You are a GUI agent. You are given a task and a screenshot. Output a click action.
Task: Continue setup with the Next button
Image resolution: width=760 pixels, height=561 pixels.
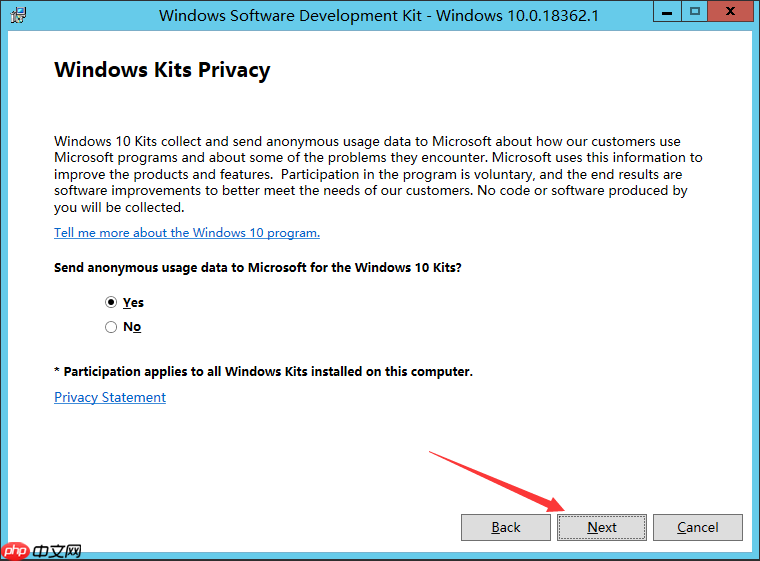coord(602,527)
